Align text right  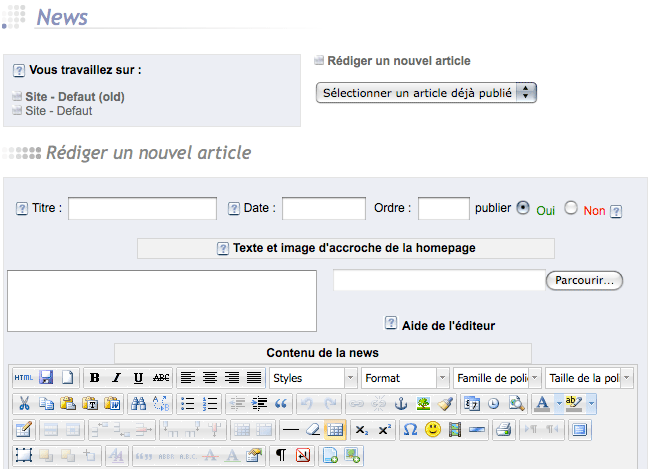click(x=232, y=378)
